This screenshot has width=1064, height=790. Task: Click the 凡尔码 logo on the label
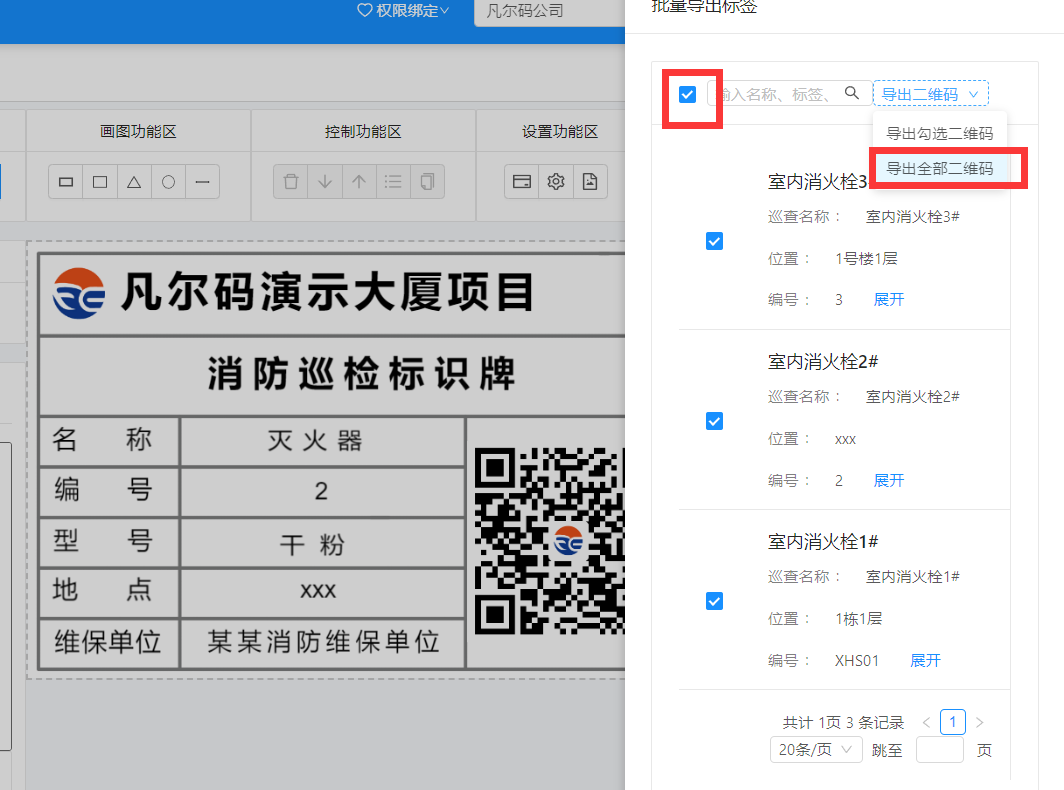(x=79, y=293)
